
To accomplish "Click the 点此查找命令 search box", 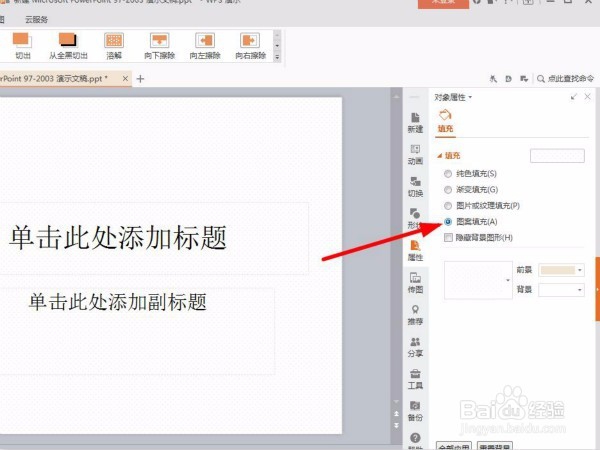I will [x=566, y=79].
